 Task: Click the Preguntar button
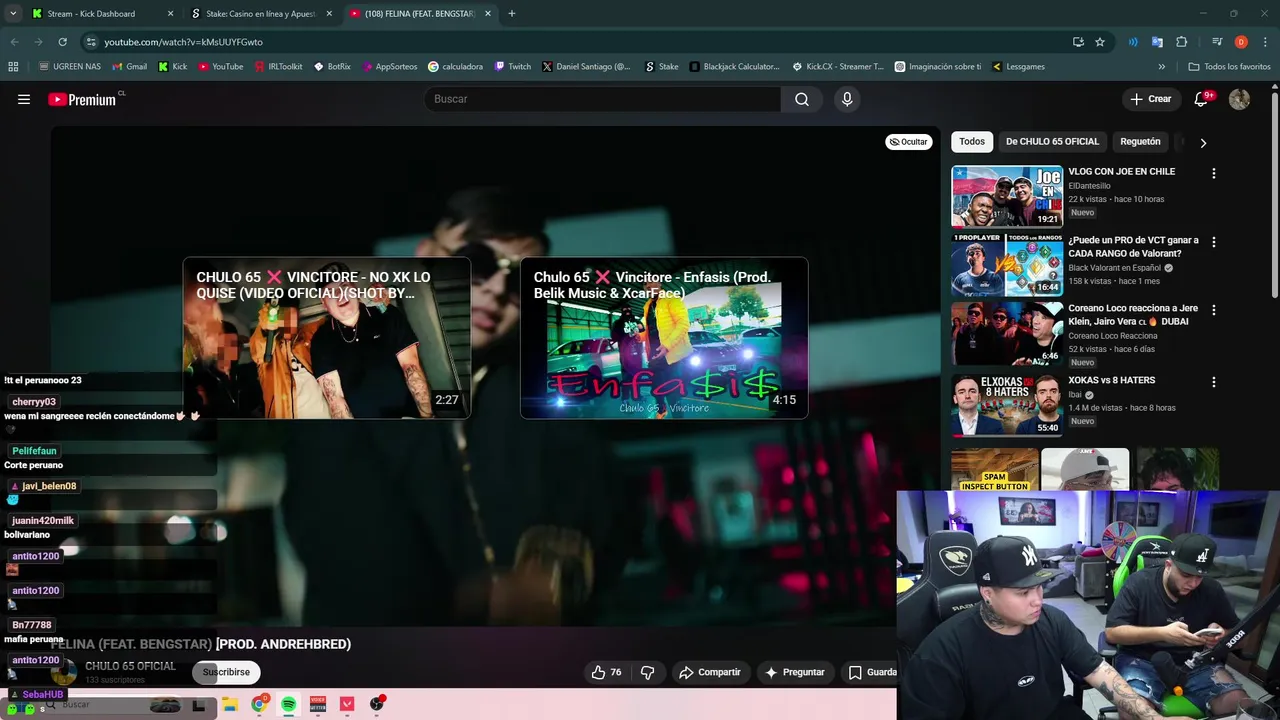pyautogui.click(x=794, y=672)
